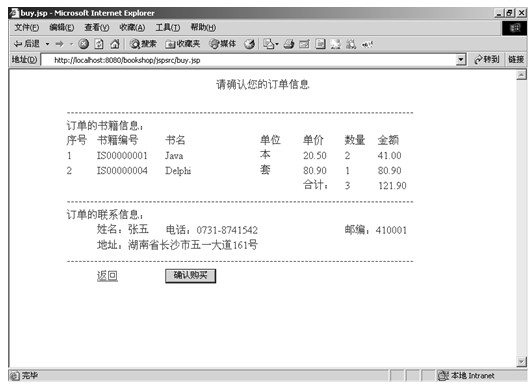Open the address bar dropdown list
The image size is (528, 386).
point(460,60)
